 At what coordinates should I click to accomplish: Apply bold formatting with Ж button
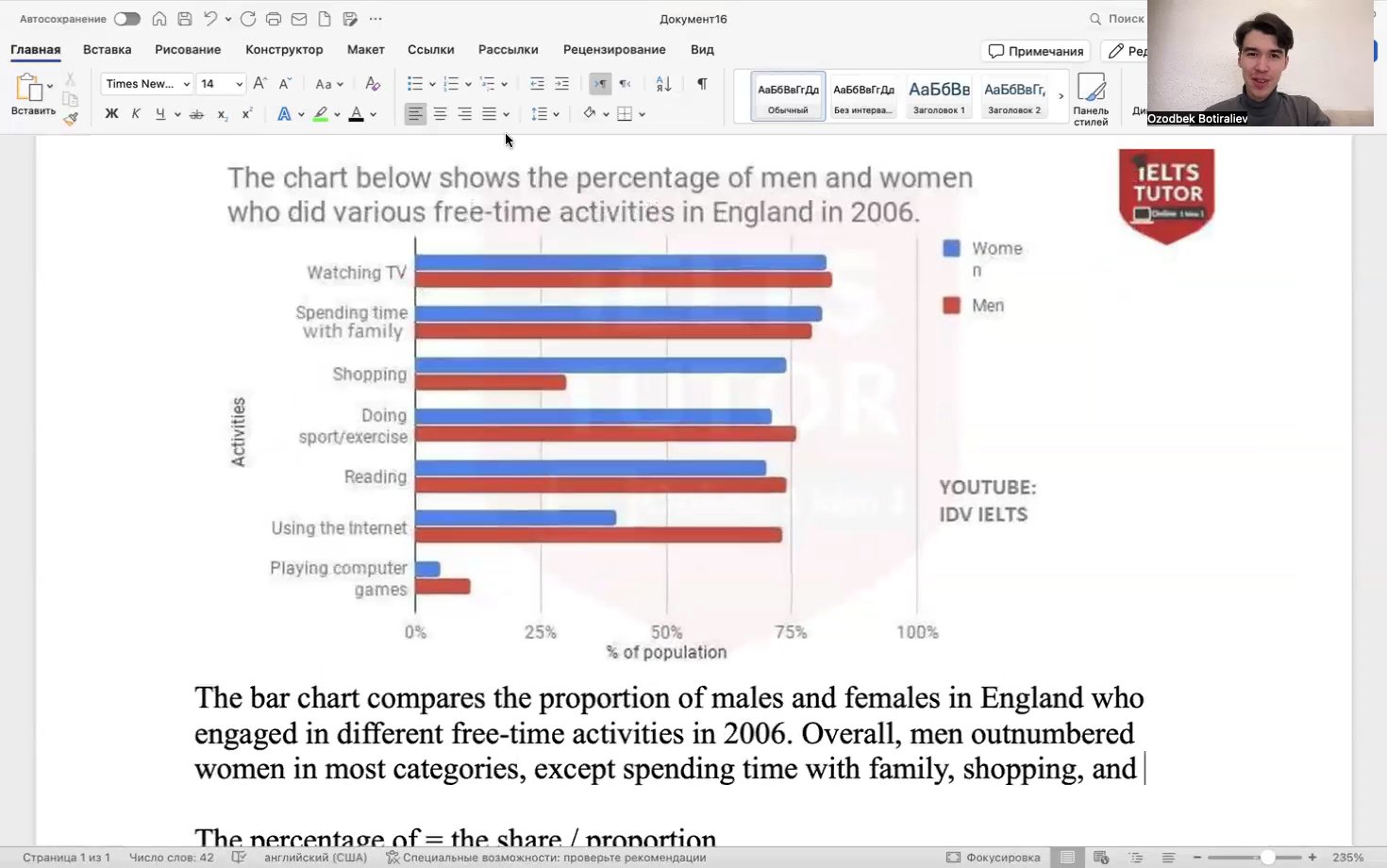(111, 114)
